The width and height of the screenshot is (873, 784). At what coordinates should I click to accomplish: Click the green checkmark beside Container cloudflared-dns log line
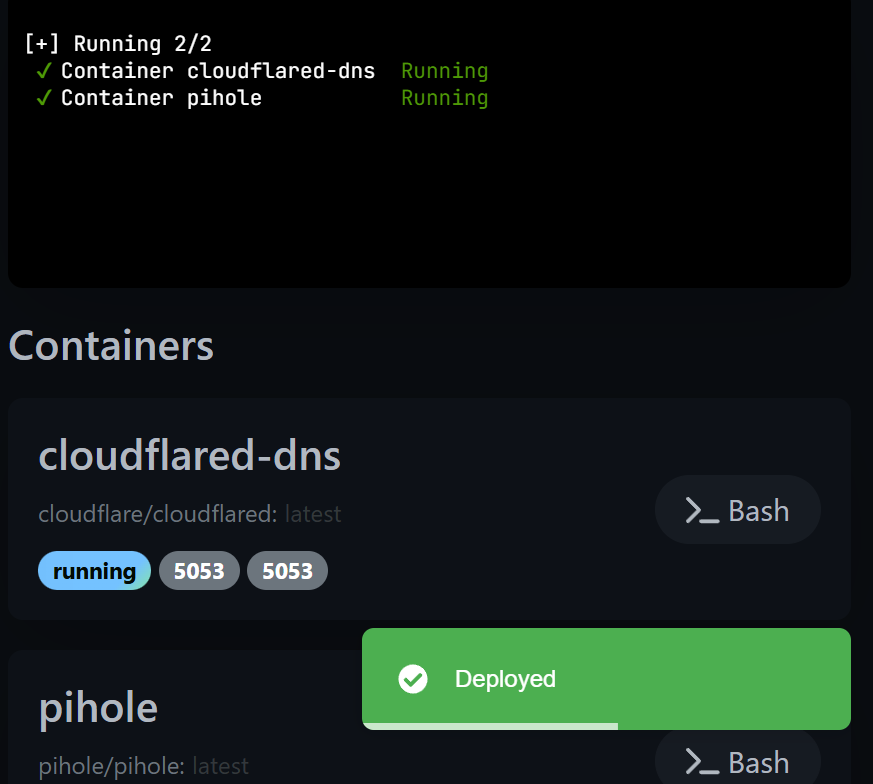40,70
